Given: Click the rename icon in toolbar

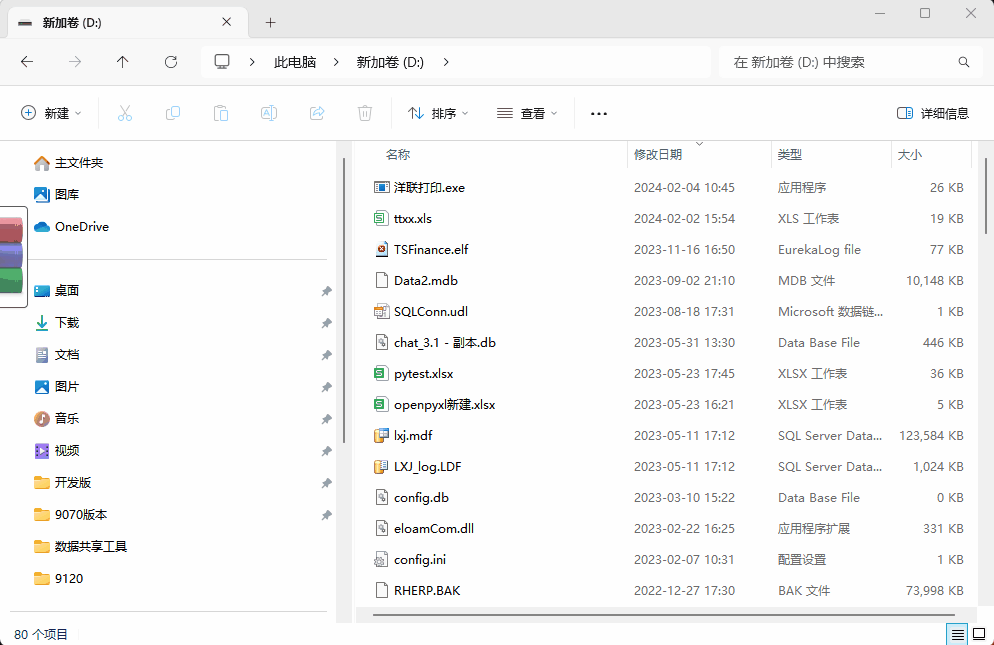Looking at the screenshot, I should point(269,113).
